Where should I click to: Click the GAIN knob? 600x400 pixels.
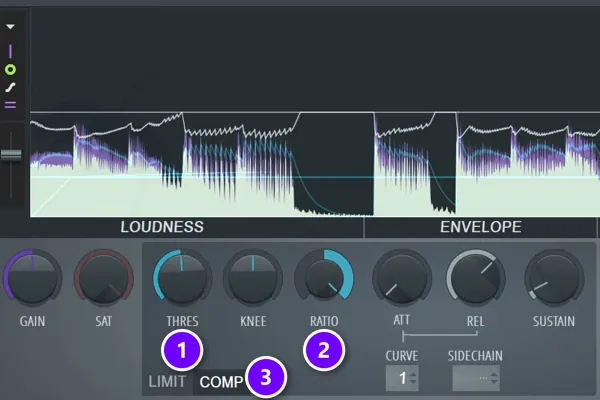[x=33, y=278]
